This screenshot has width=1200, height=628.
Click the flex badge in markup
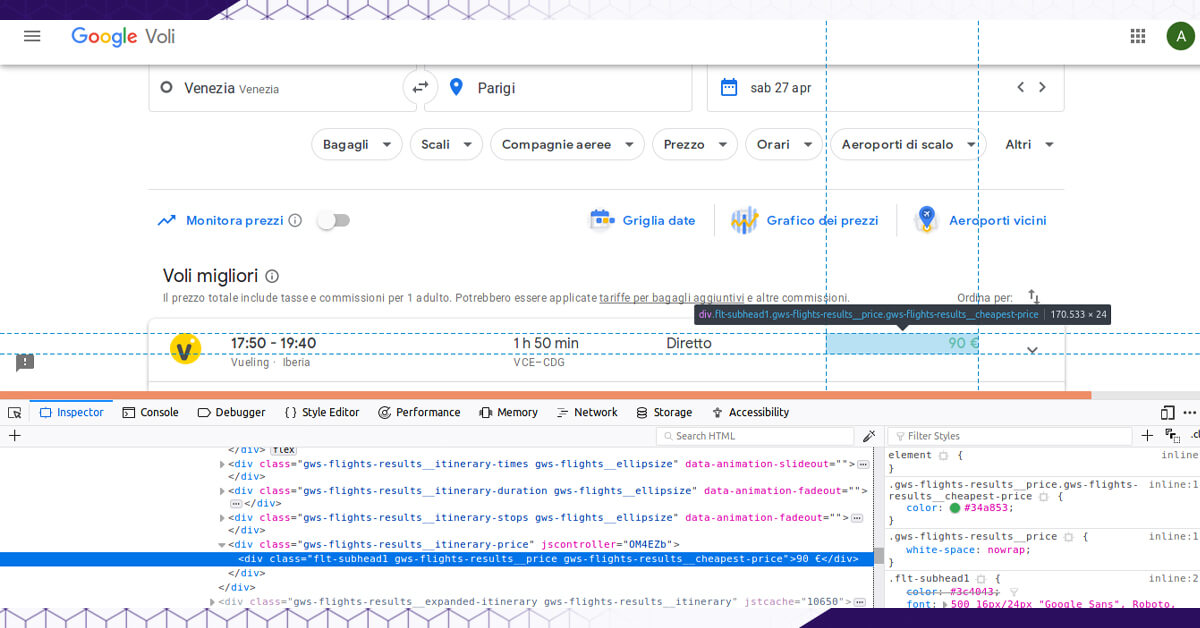[x=285, y=451]
